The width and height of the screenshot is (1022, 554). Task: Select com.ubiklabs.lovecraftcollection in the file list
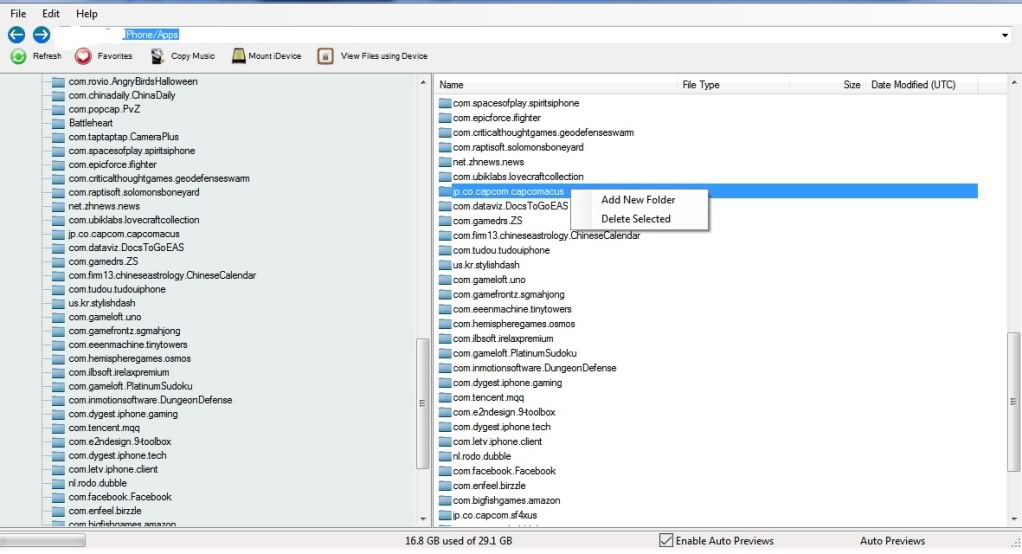[x=518, y=177]
